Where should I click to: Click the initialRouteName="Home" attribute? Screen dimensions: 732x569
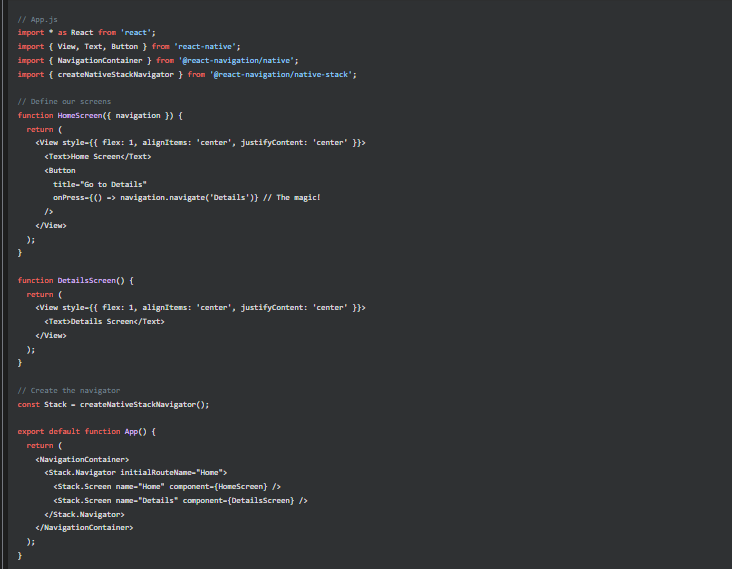point(171,473)
